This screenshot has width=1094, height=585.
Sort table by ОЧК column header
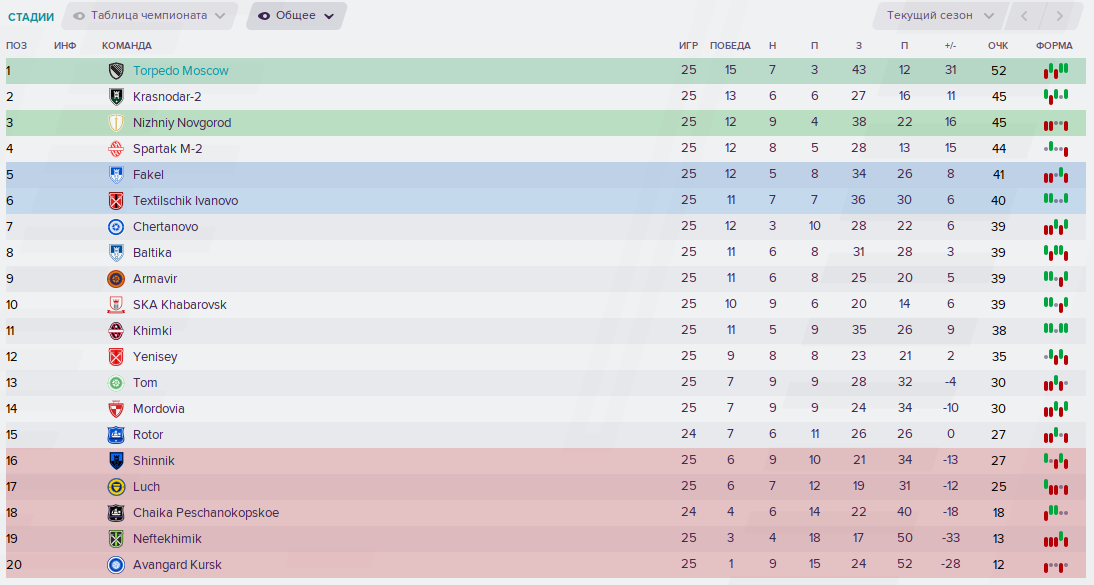coord(998,45)
